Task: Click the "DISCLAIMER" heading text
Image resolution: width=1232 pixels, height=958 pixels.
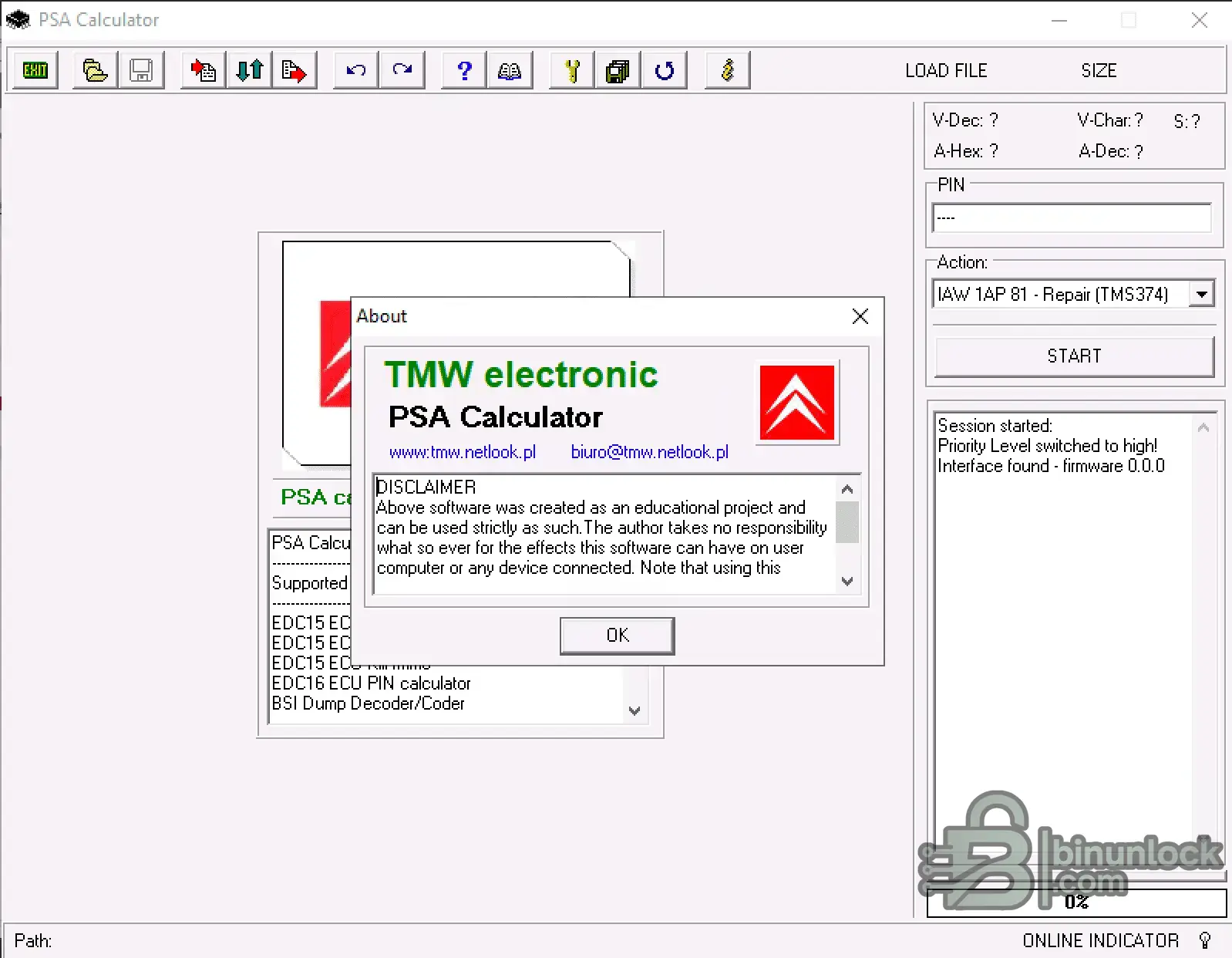Action: click(426, 487)
